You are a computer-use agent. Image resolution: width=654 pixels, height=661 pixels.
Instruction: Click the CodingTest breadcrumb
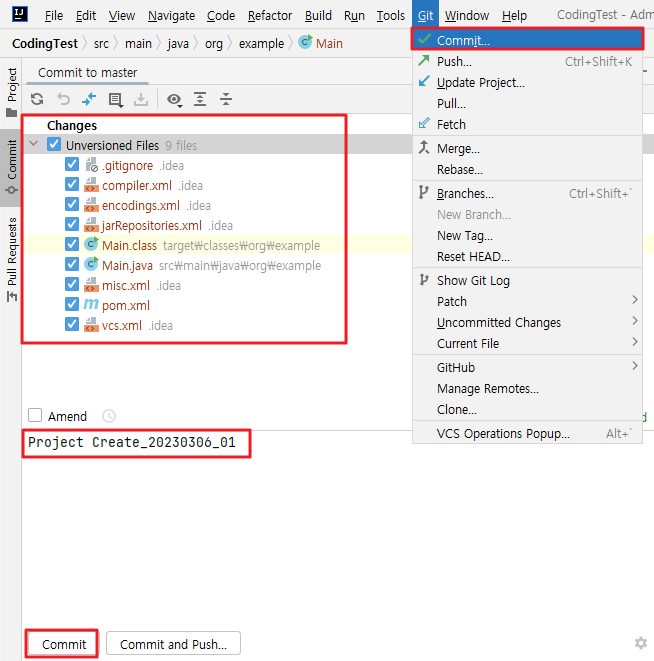click(45, 43)
